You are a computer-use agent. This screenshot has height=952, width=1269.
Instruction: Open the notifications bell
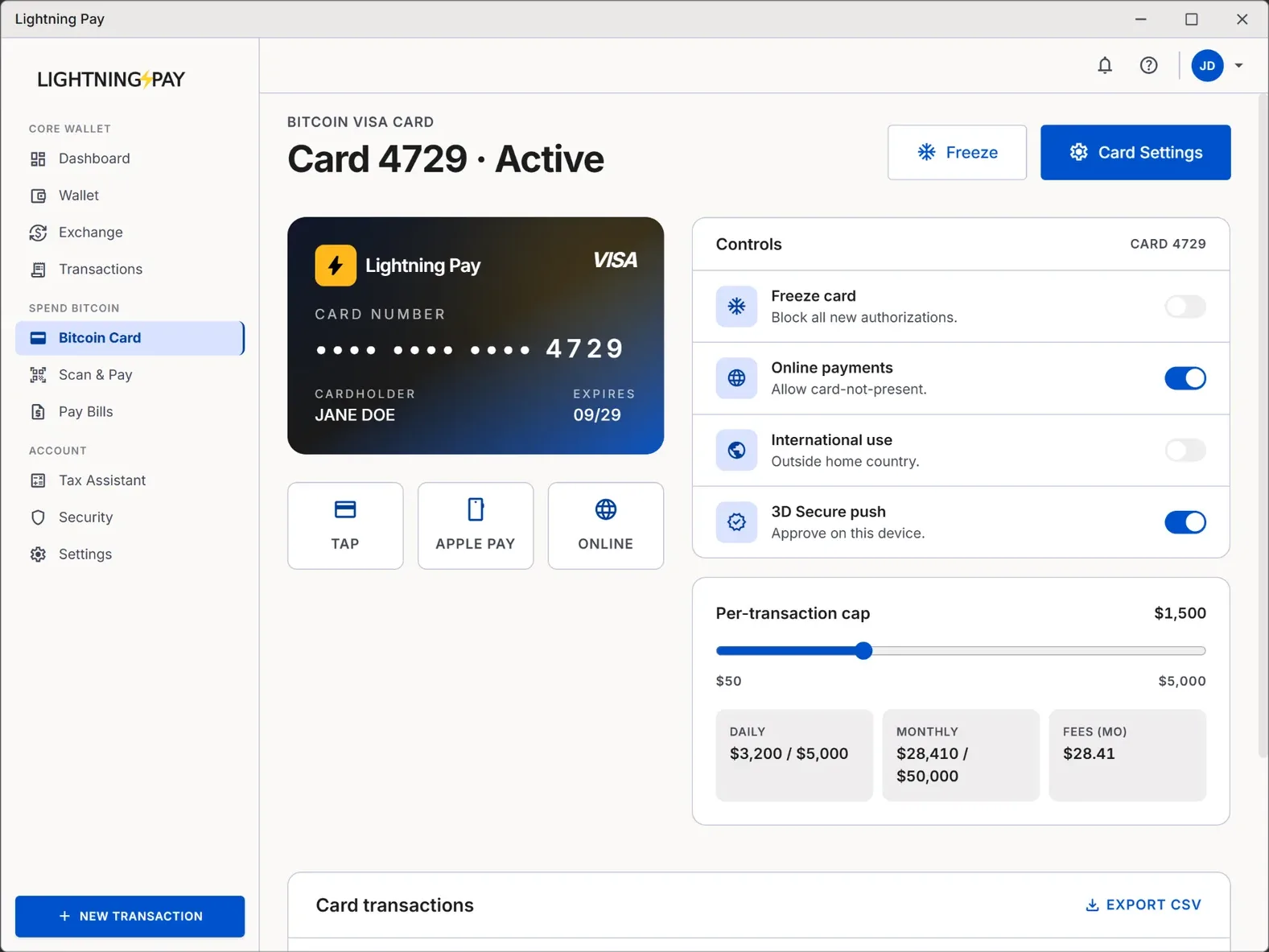(1105, 65)
